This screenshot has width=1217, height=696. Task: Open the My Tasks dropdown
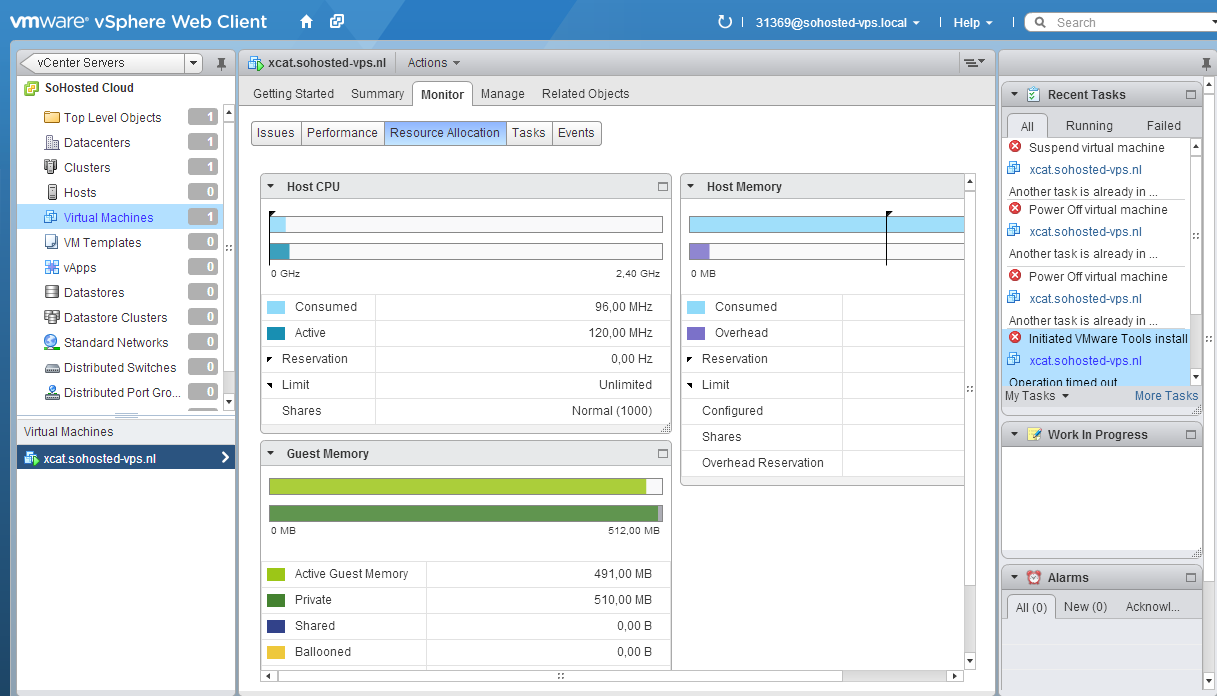(1036, 396)
